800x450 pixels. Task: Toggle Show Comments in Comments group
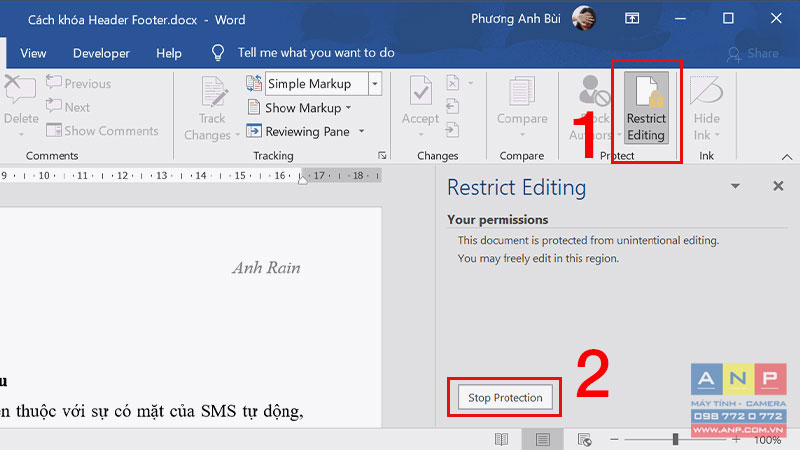point(102,131)
